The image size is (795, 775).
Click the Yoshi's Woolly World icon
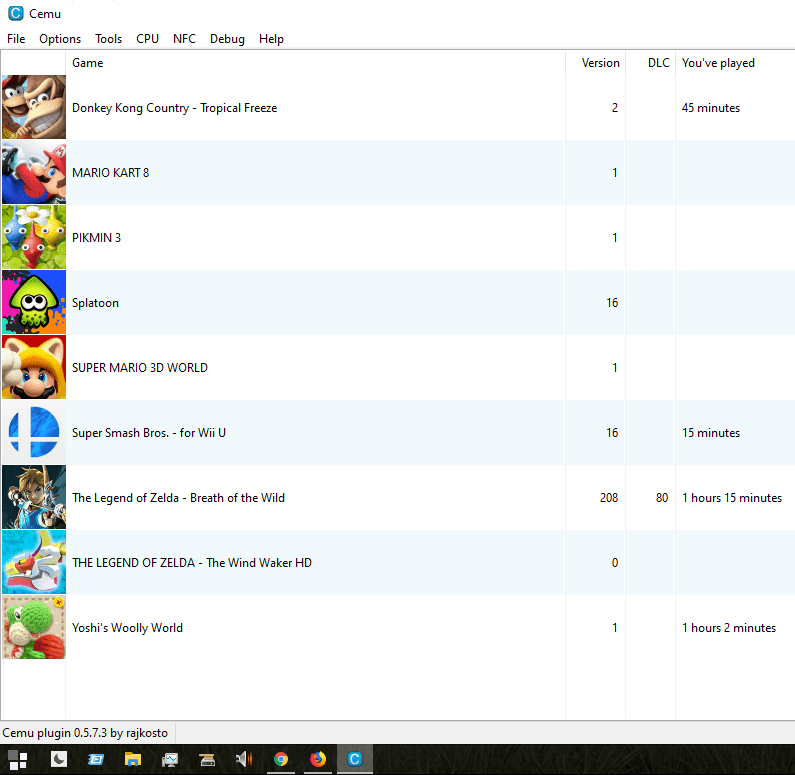coord(34,627)
